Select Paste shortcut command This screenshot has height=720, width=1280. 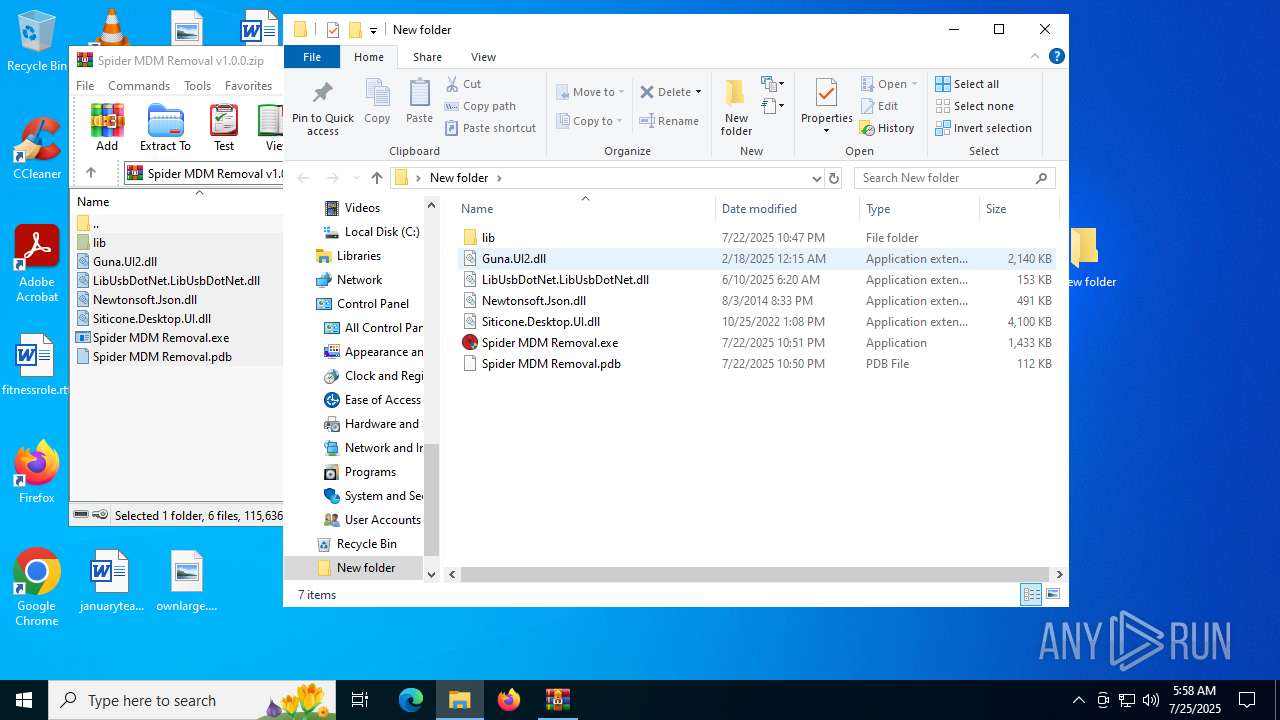pyautogui.click(x=491, y=128)
